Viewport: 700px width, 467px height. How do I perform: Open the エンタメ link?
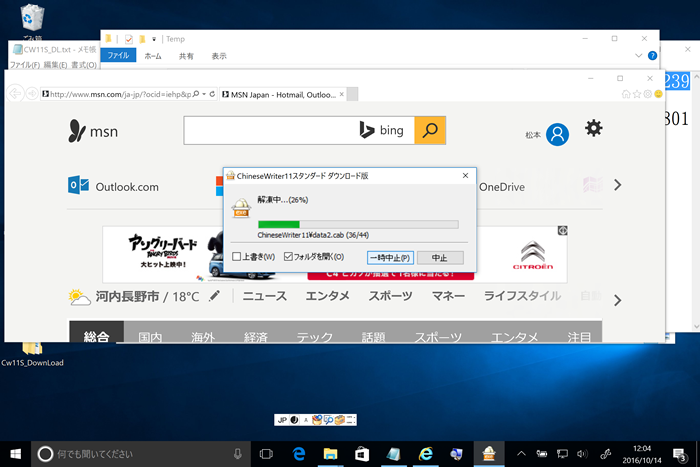[x=327, y=296]
